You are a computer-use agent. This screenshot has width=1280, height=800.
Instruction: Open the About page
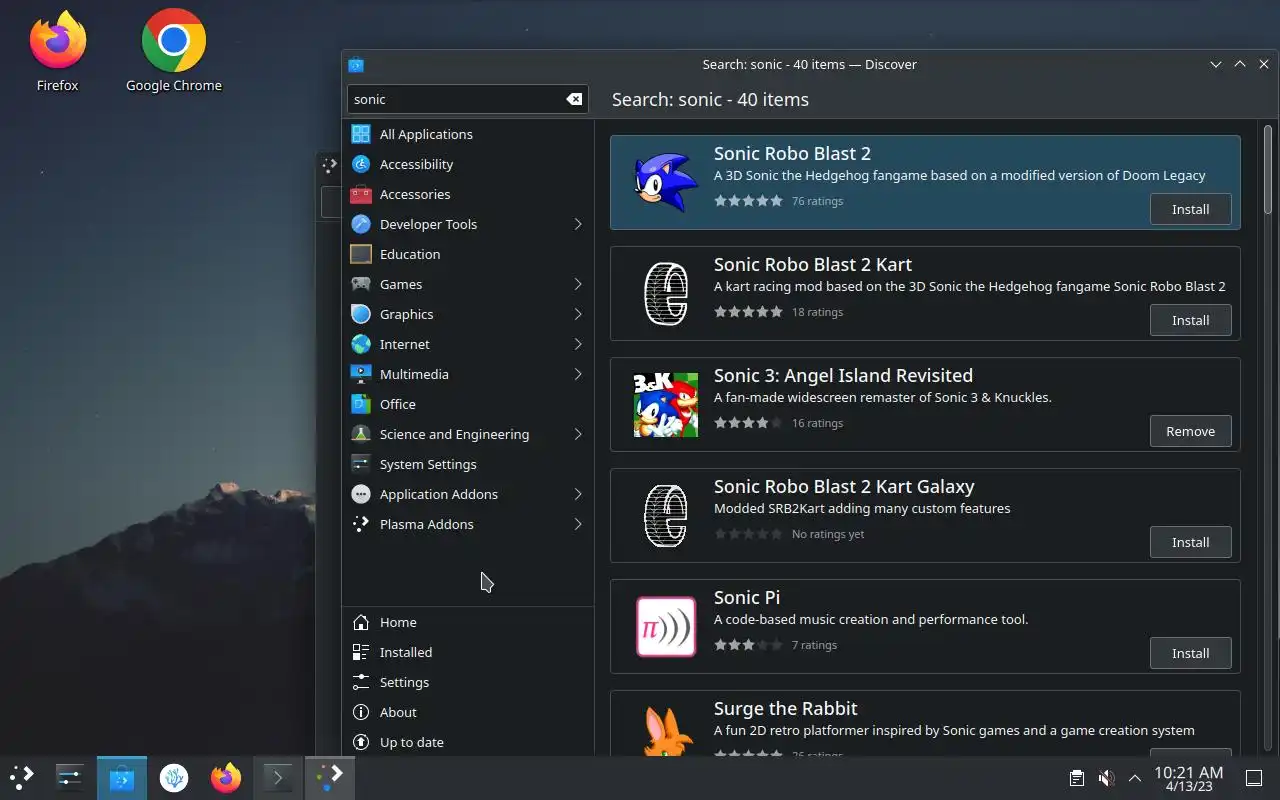468,712
